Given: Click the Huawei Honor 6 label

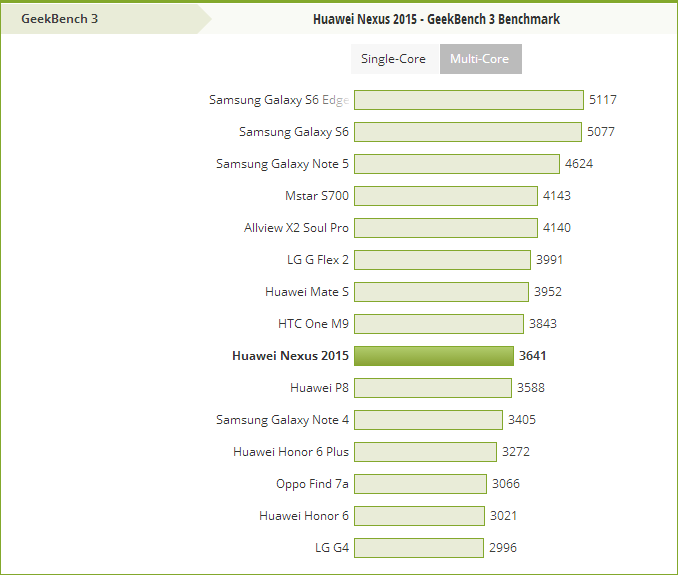Looking at the screenshot, I should click(x=304, y=516).
